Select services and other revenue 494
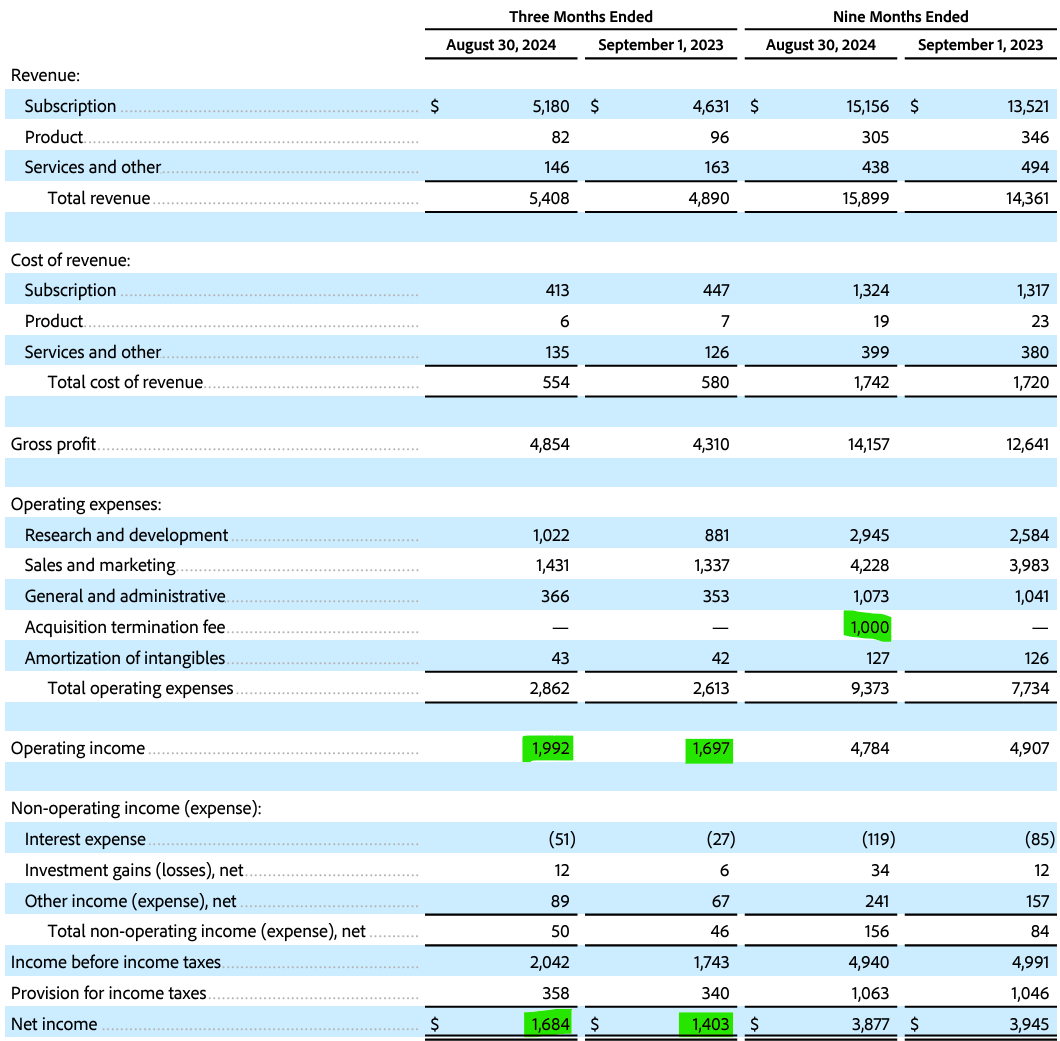Viewport: 1060px width, 1041px height. [1035, 167]
